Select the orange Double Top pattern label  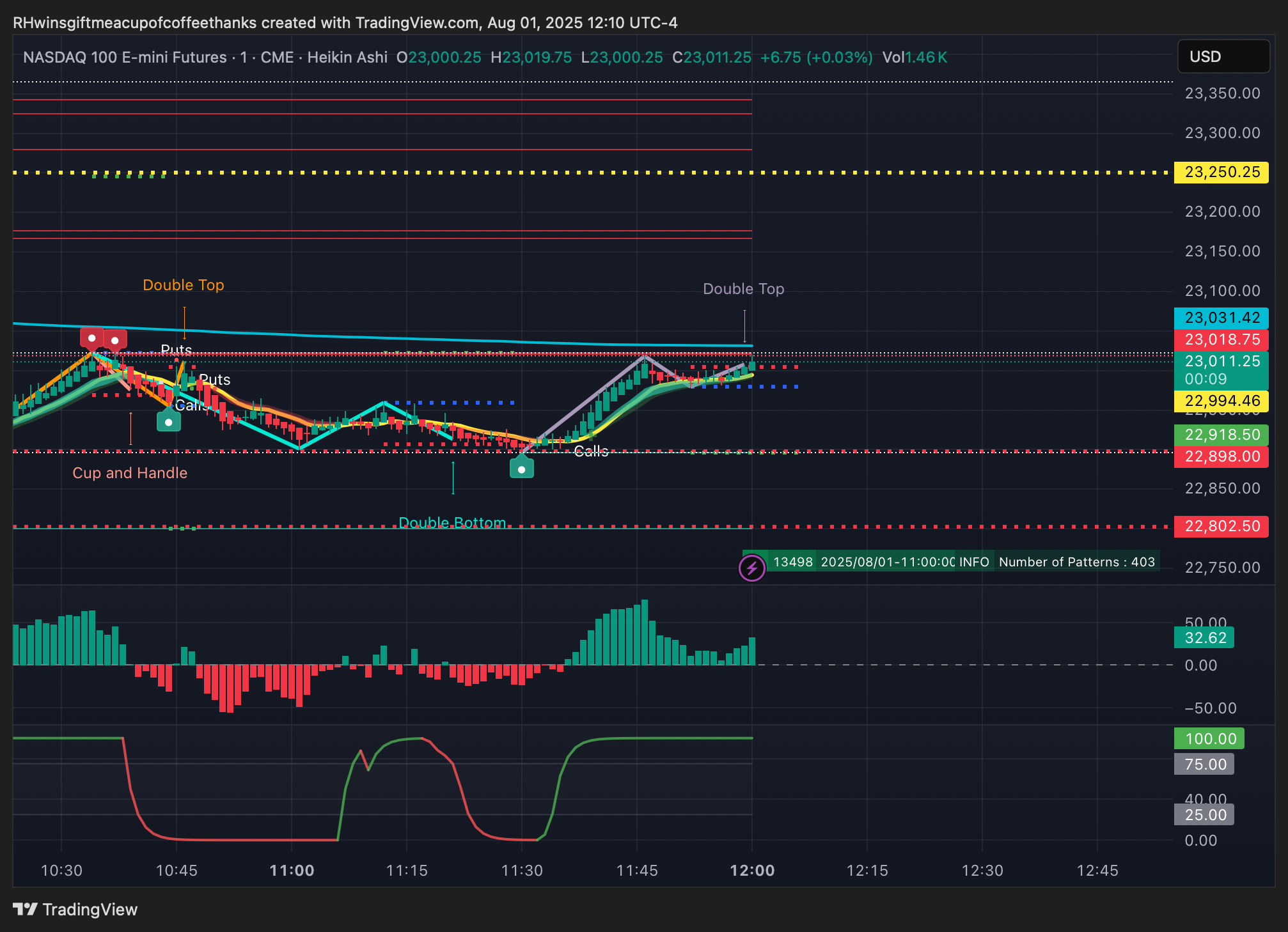tap(184, 285)
